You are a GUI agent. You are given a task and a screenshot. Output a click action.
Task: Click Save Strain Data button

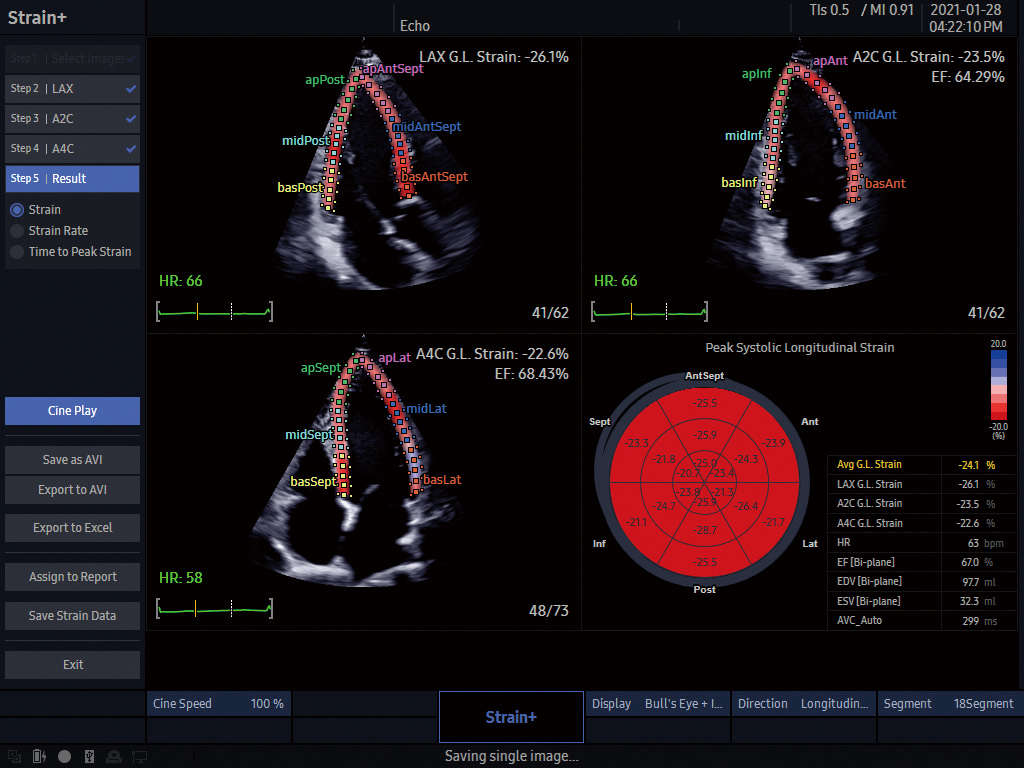(x=72, y=615)
